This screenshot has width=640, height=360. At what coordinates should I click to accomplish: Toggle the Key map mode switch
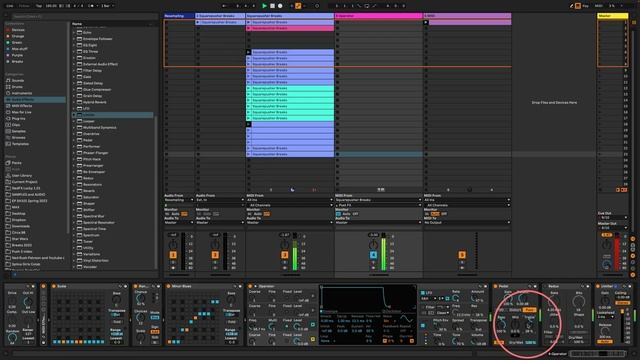585,6
